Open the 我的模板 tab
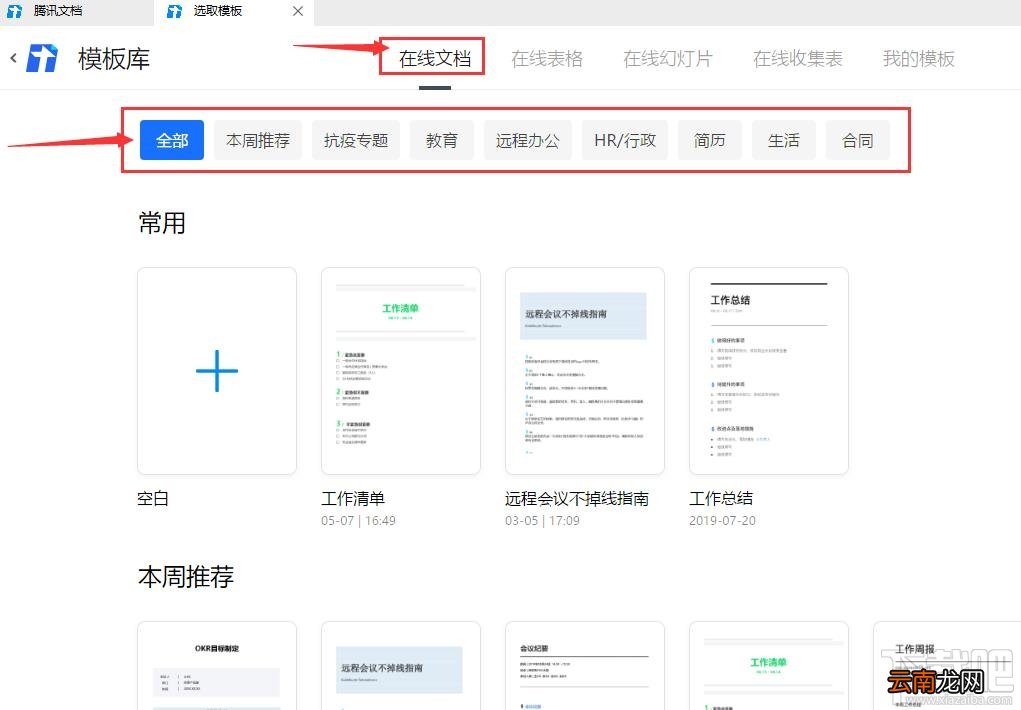Viewport: 1021px width, 710px height. [919, 59]
